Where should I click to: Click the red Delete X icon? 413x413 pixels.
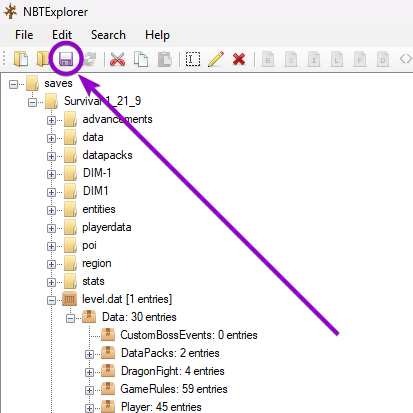[239, 59]
